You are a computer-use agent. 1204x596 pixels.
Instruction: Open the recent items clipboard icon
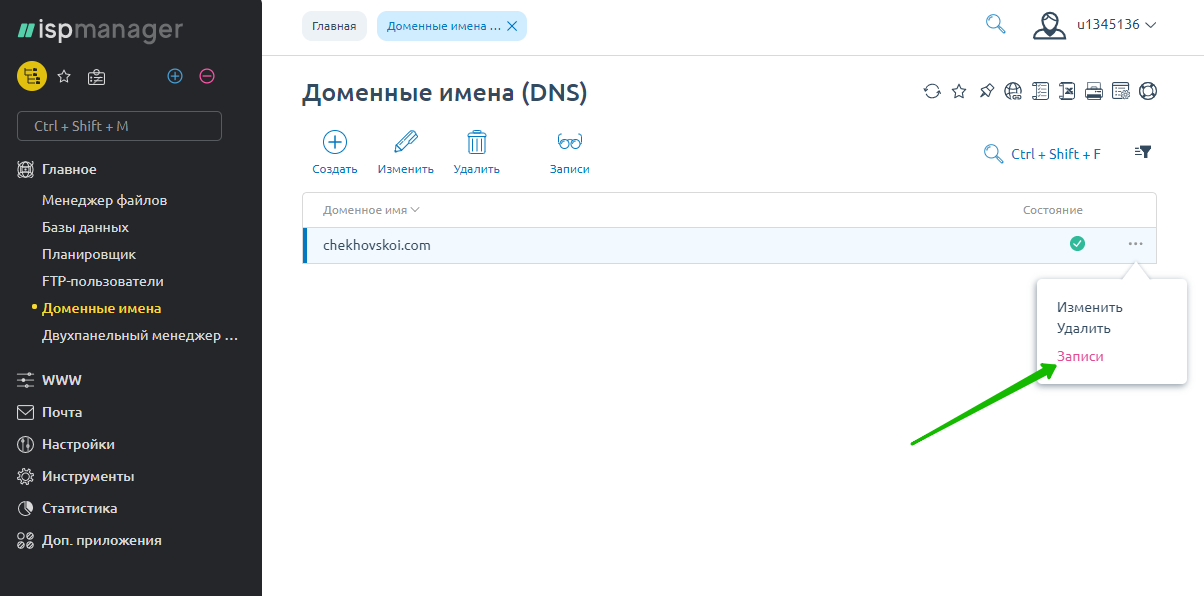click(x=96, y=76)
